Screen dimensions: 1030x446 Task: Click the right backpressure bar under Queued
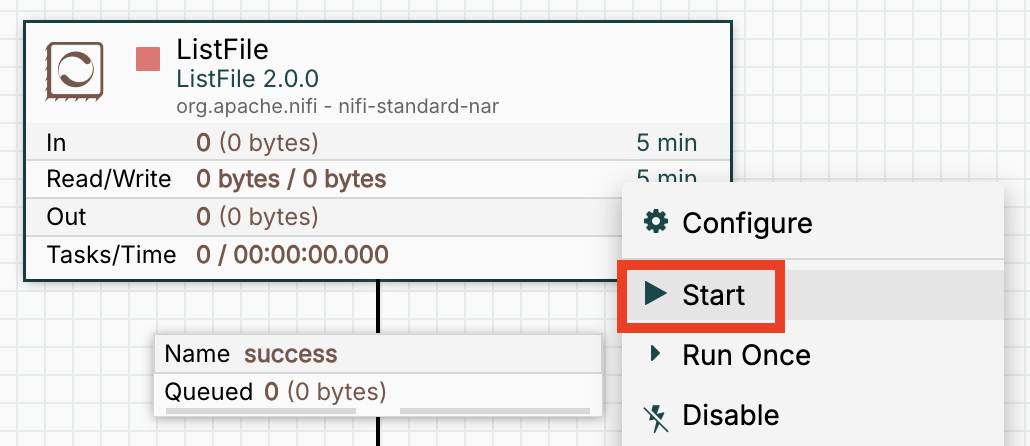497,410
